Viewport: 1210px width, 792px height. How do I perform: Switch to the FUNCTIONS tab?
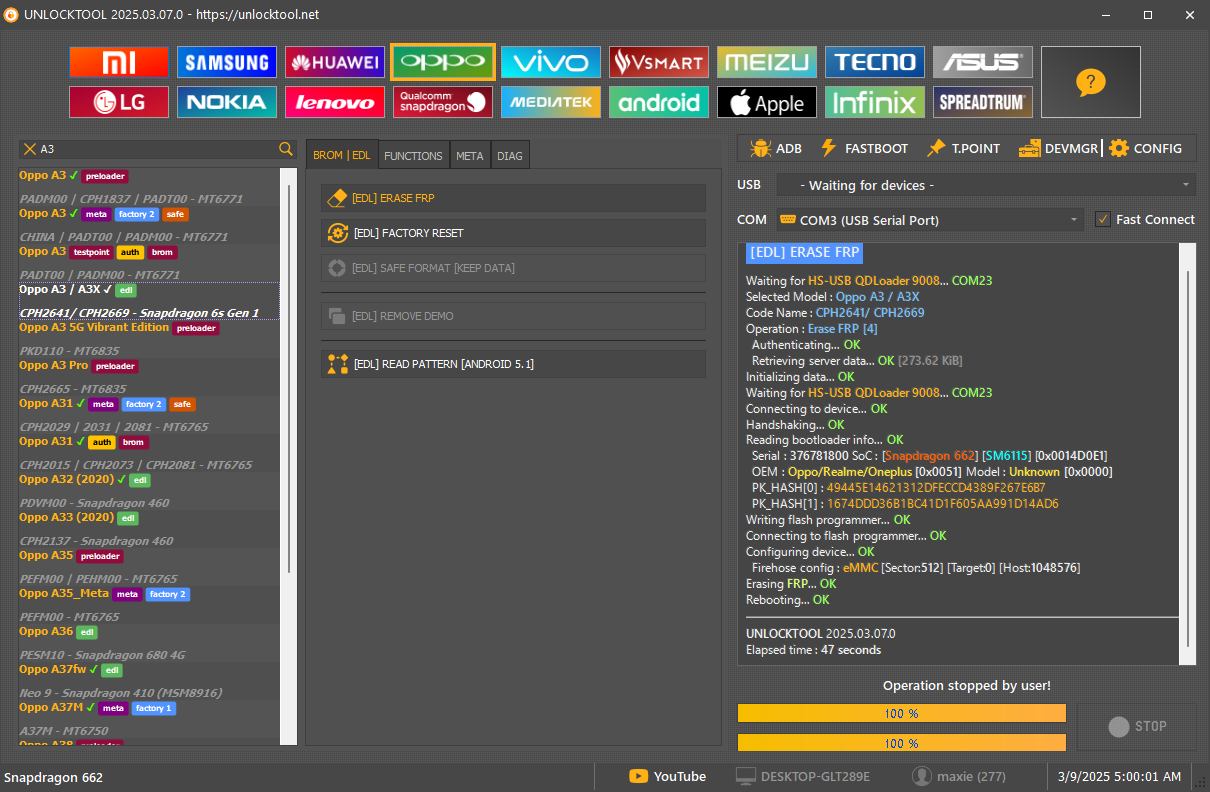pyautogui.click(x=413, y=156)
